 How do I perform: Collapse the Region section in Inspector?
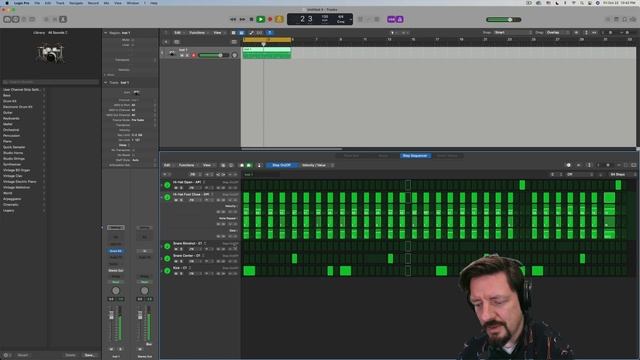pos(106,33)
